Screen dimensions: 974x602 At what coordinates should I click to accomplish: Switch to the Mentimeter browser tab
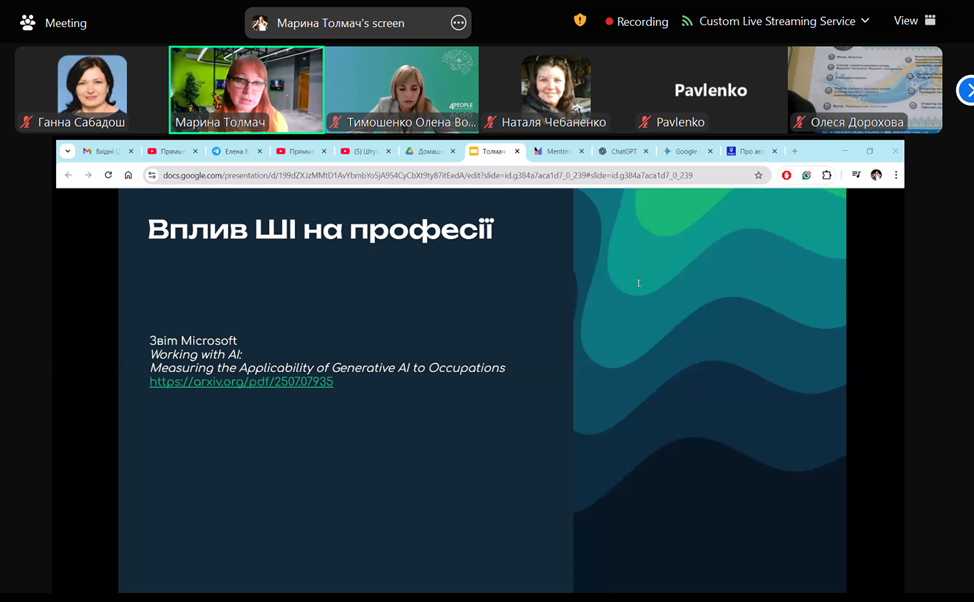553,151
